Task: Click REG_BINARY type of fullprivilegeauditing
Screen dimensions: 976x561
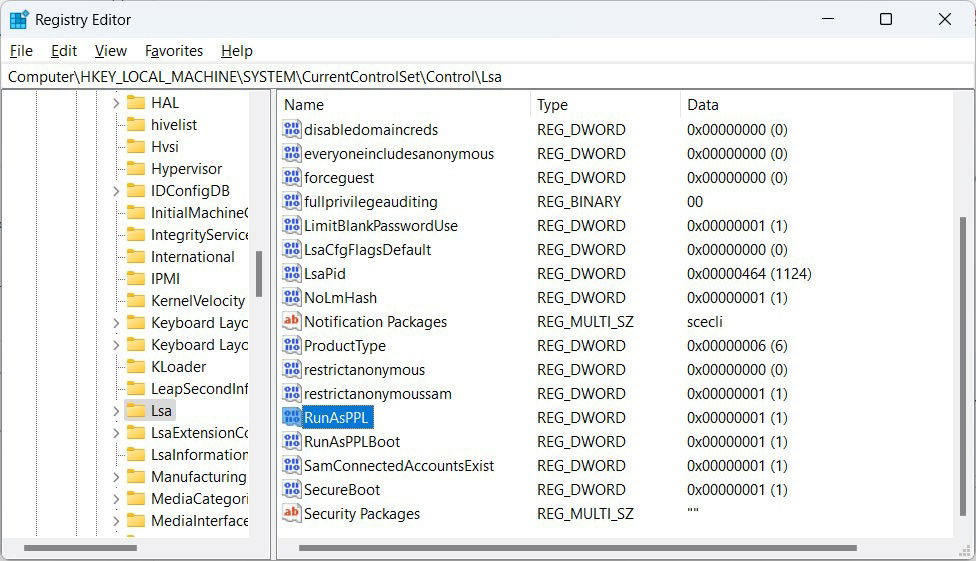Action: click(x=579, y=202)
